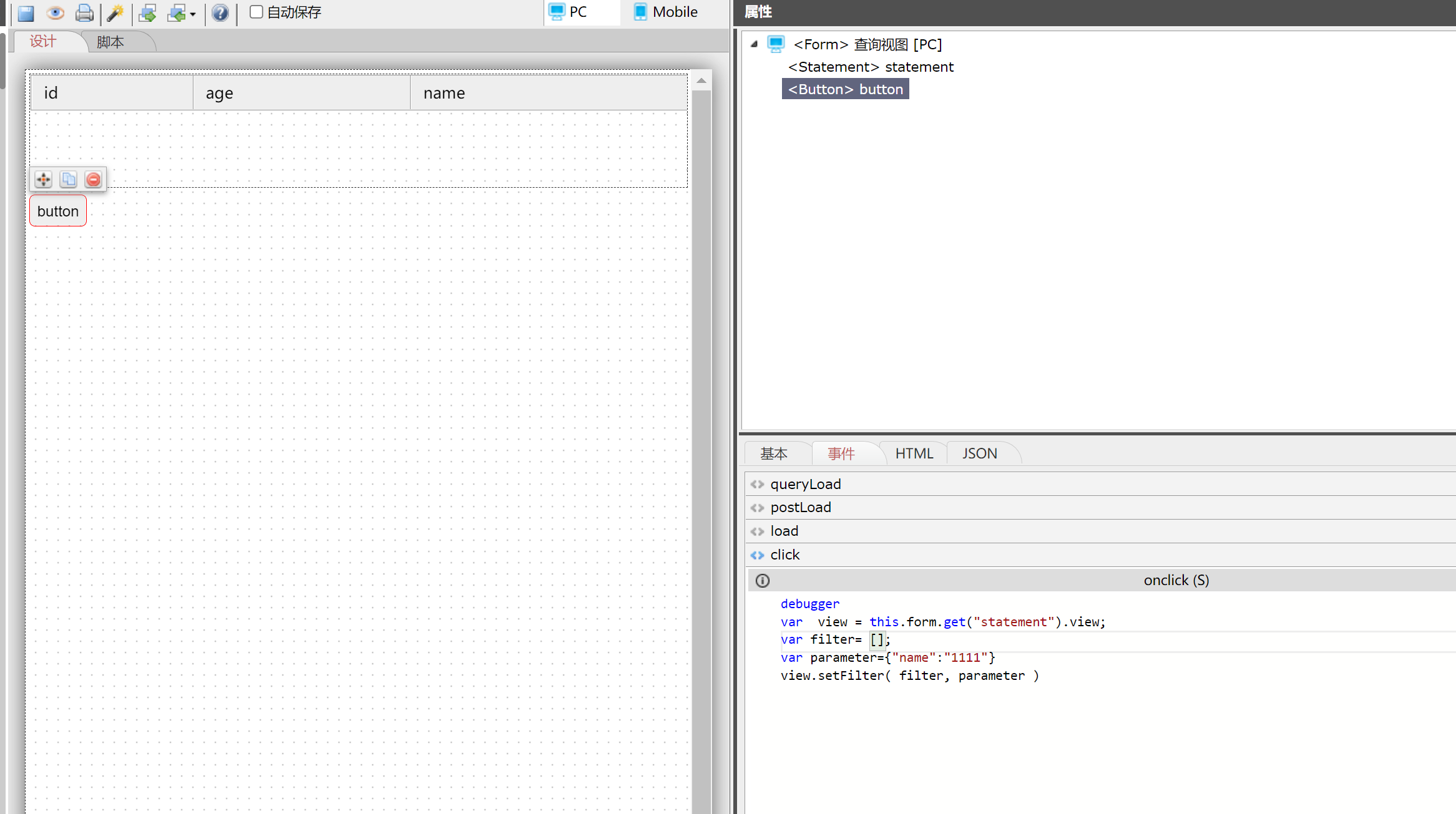Click the magic wand wizard icon
Viewport: 1456px width, 814px height.
[x=115, y=12]
